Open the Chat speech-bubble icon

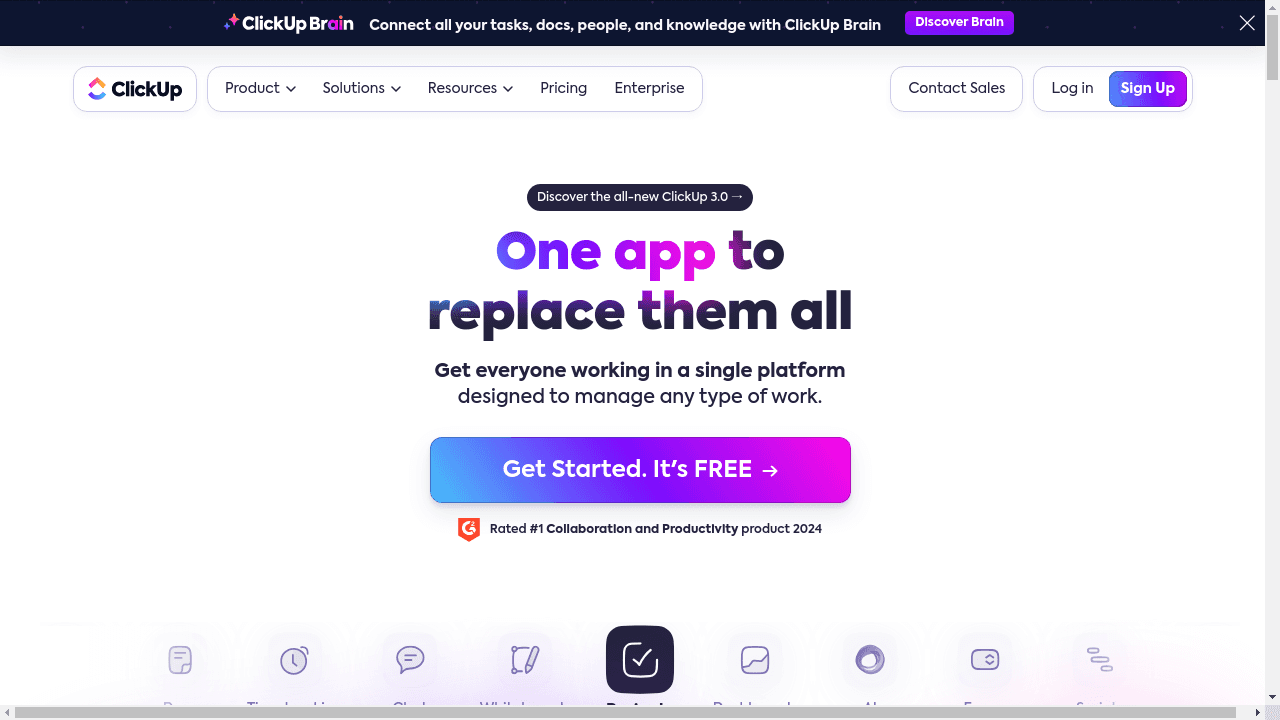410,660
